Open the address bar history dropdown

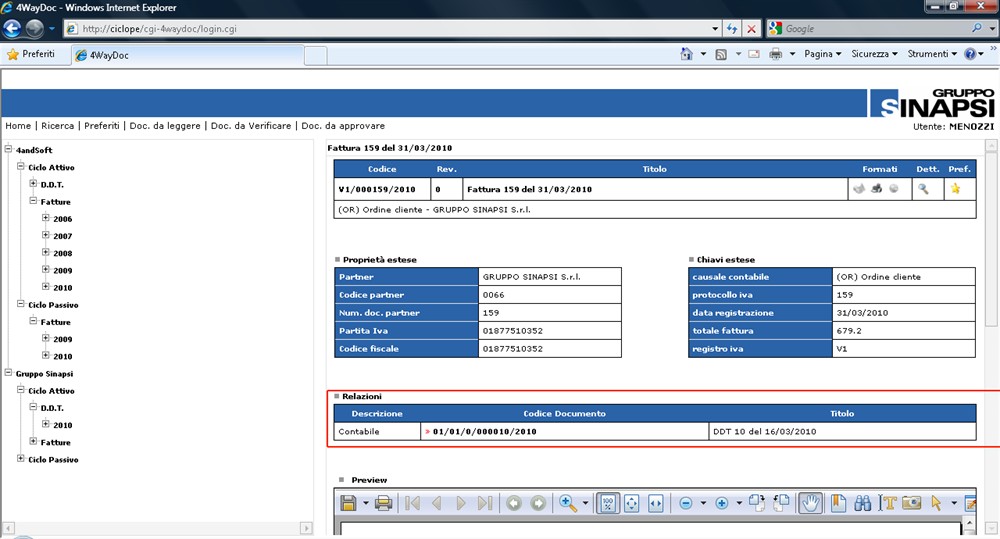pos(715,29)
